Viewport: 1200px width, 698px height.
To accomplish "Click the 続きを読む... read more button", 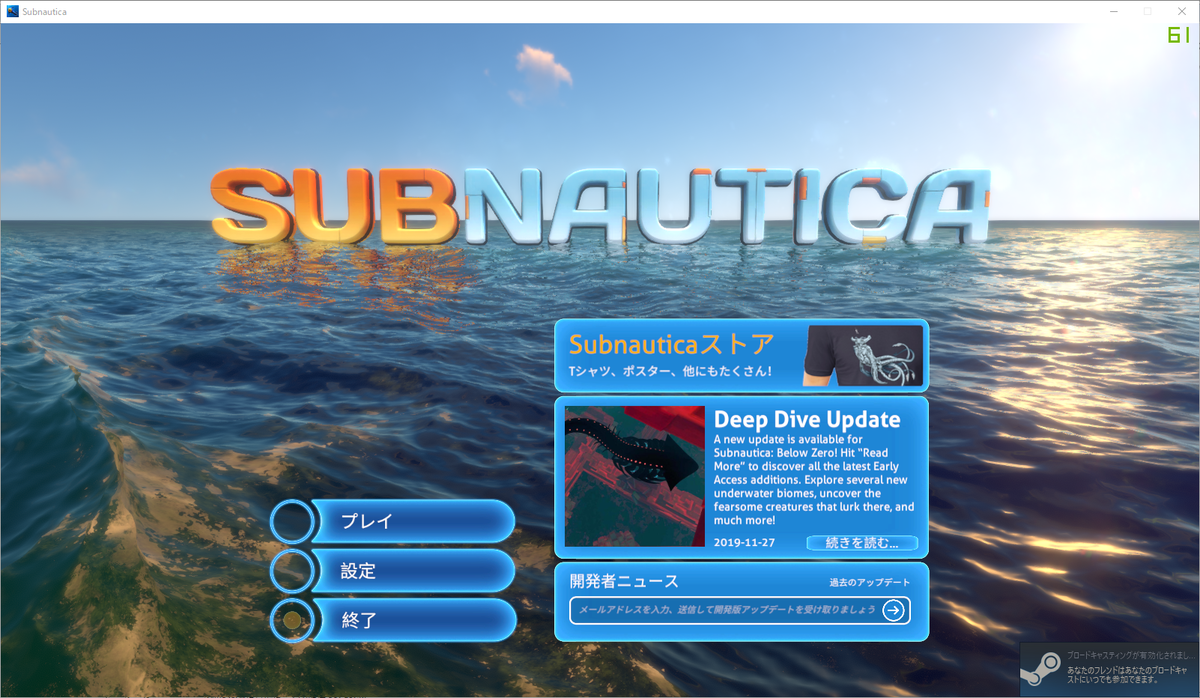I will coord(862,543).
